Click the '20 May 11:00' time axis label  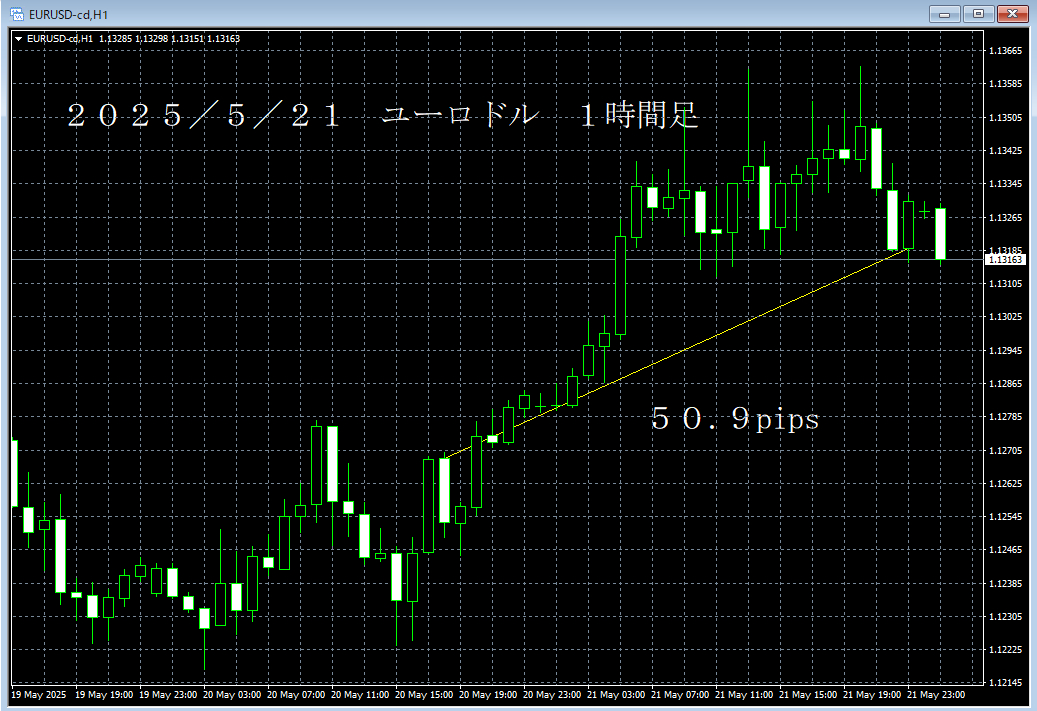click(x=360, y=694)
